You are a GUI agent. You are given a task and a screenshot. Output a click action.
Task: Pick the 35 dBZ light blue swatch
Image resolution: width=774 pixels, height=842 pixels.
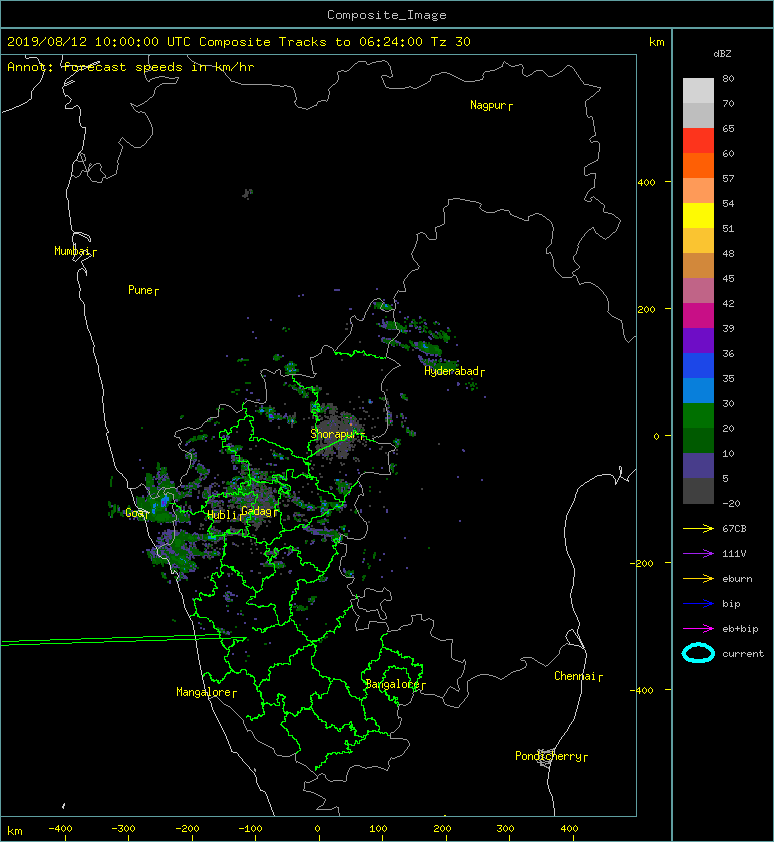[x=698, y=390]
